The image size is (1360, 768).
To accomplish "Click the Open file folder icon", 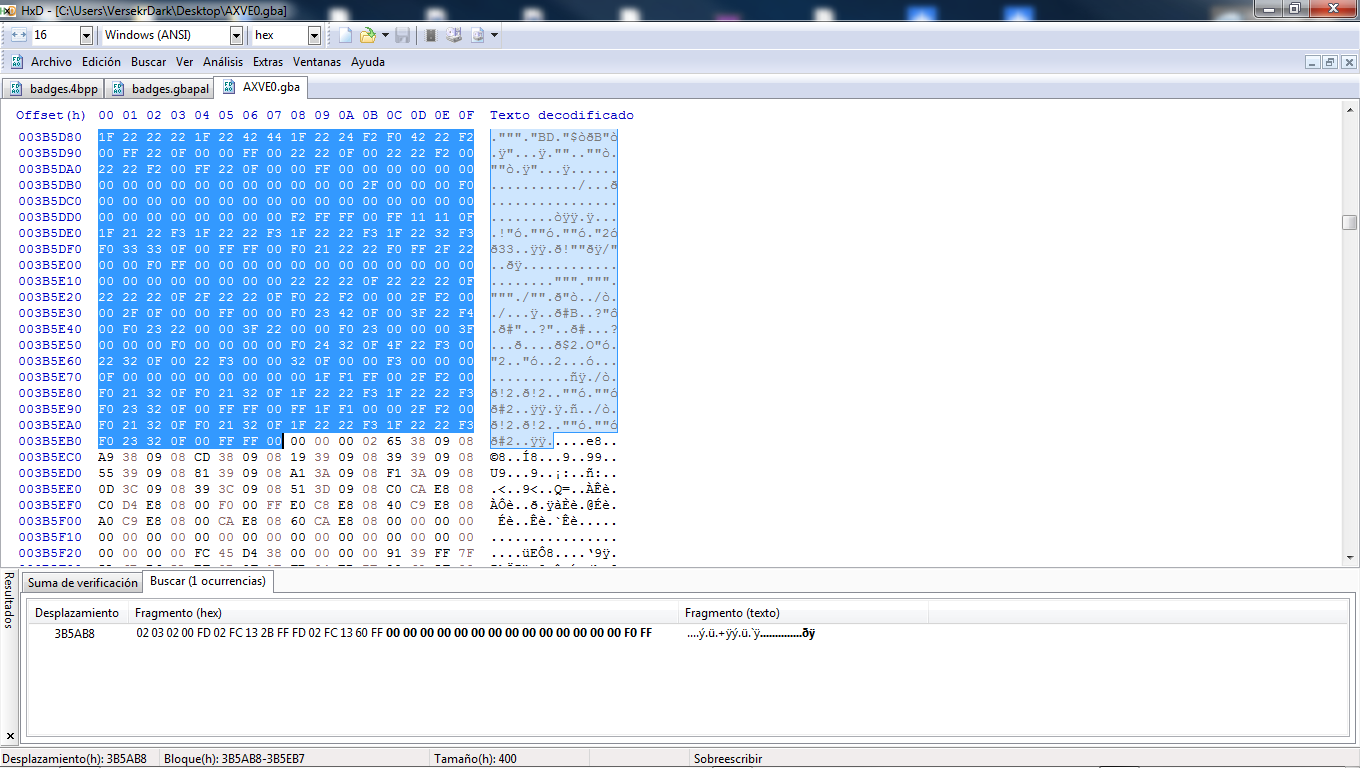I will (367, 35).
